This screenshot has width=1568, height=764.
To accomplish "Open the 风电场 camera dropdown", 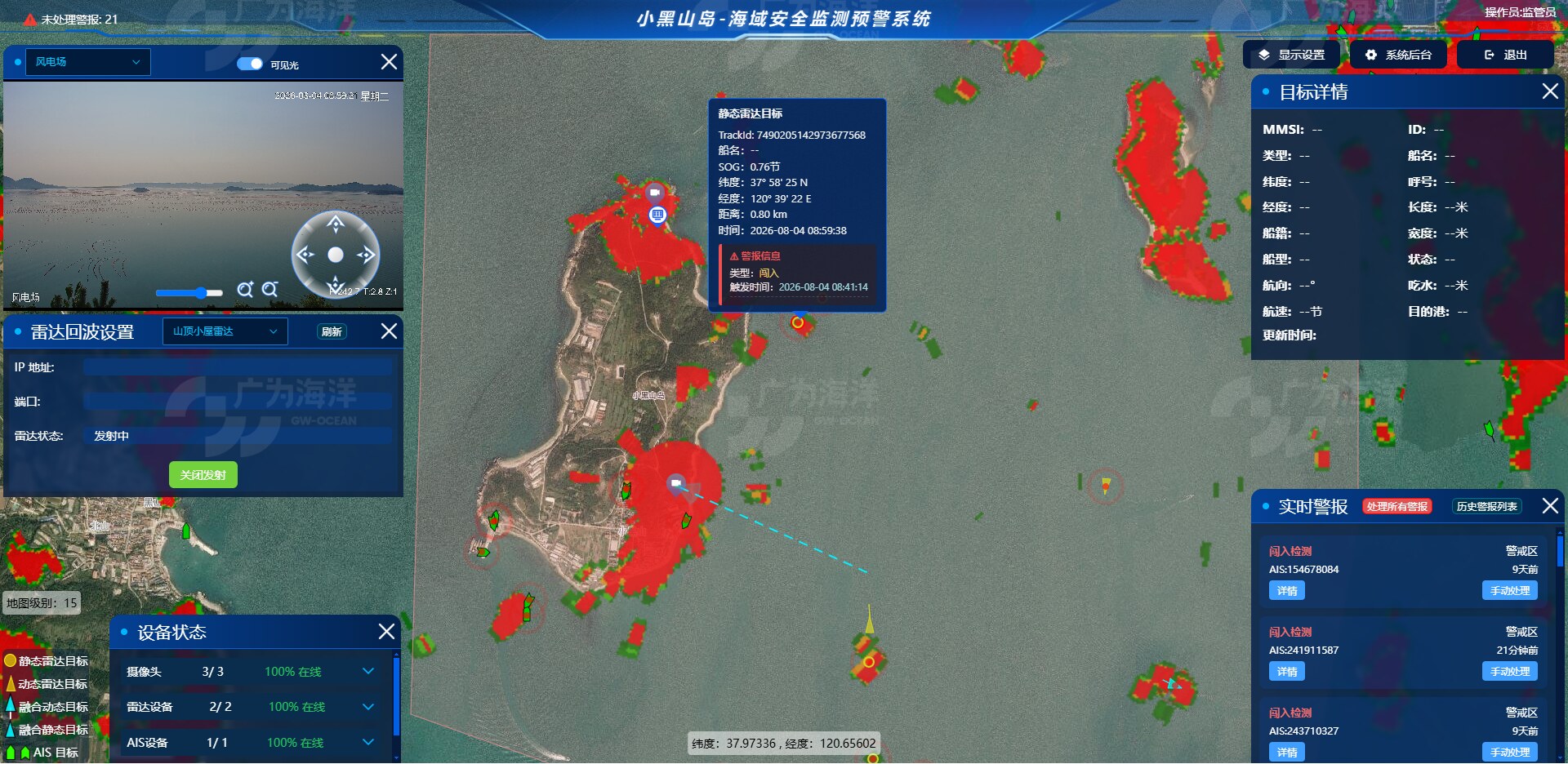I will tap(88, 62).
